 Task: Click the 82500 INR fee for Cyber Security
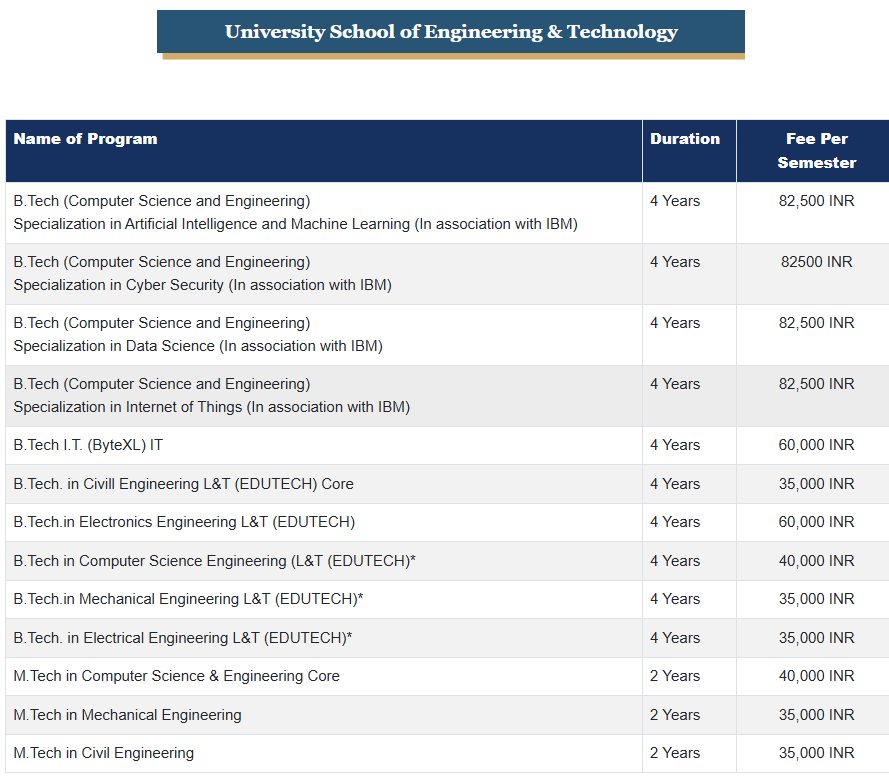coord(816,262)
